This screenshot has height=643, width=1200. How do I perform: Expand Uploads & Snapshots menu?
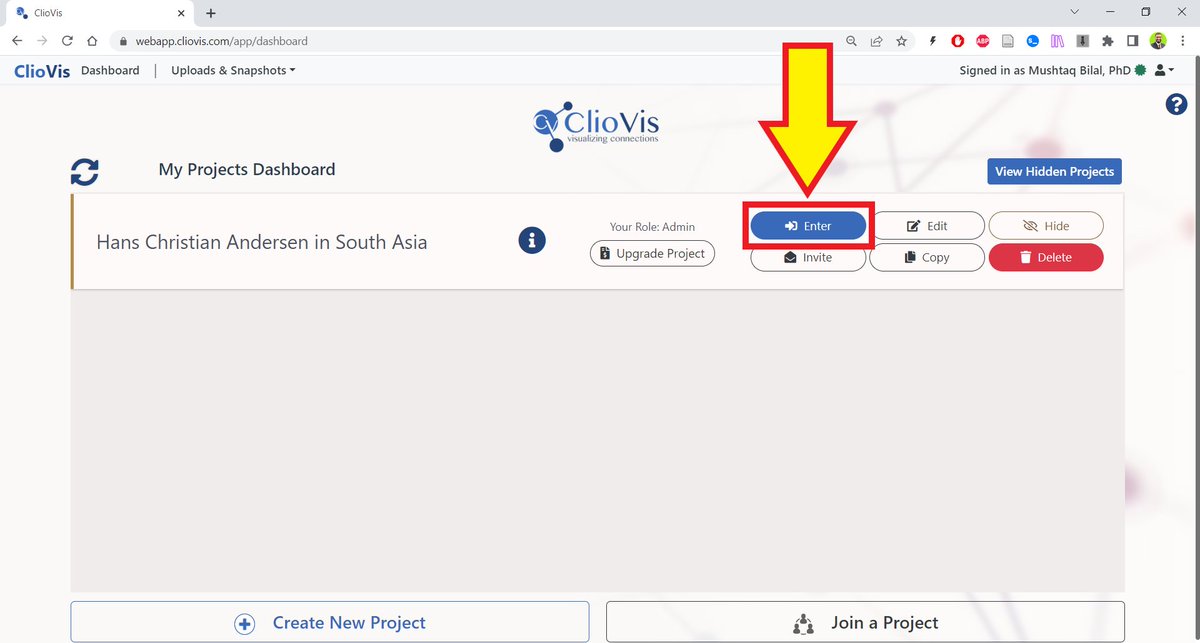[x=233, y=71]
